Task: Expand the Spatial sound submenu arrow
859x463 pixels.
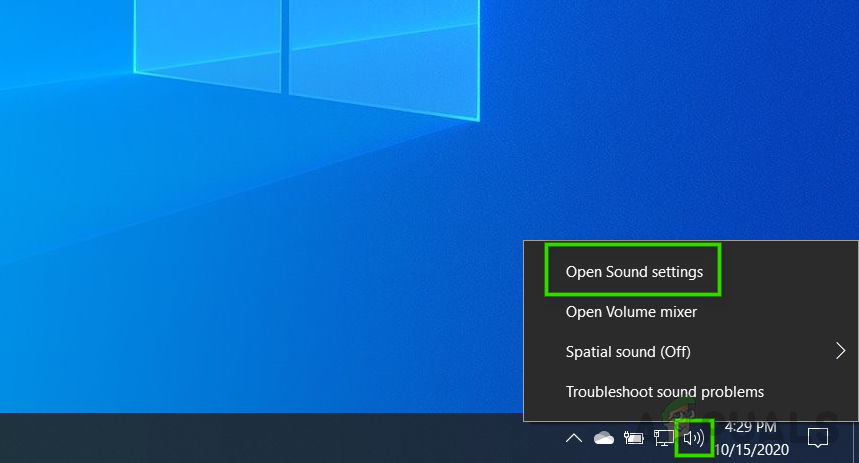Action: tap(840, 351)
